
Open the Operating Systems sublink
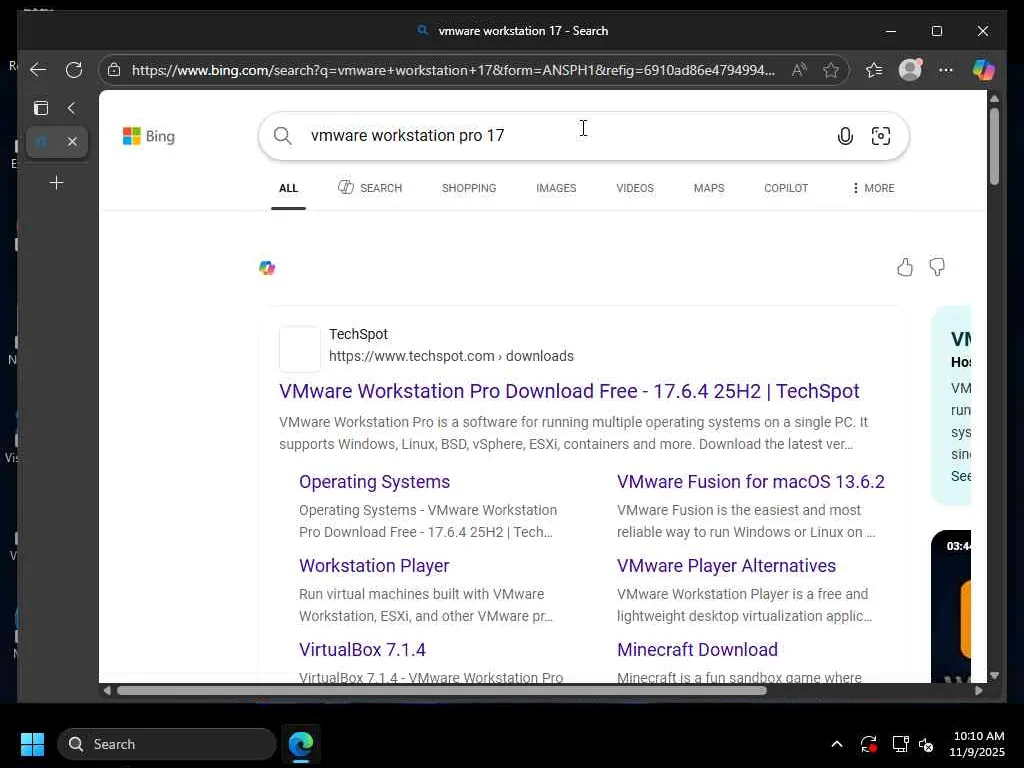coord(374,482)
